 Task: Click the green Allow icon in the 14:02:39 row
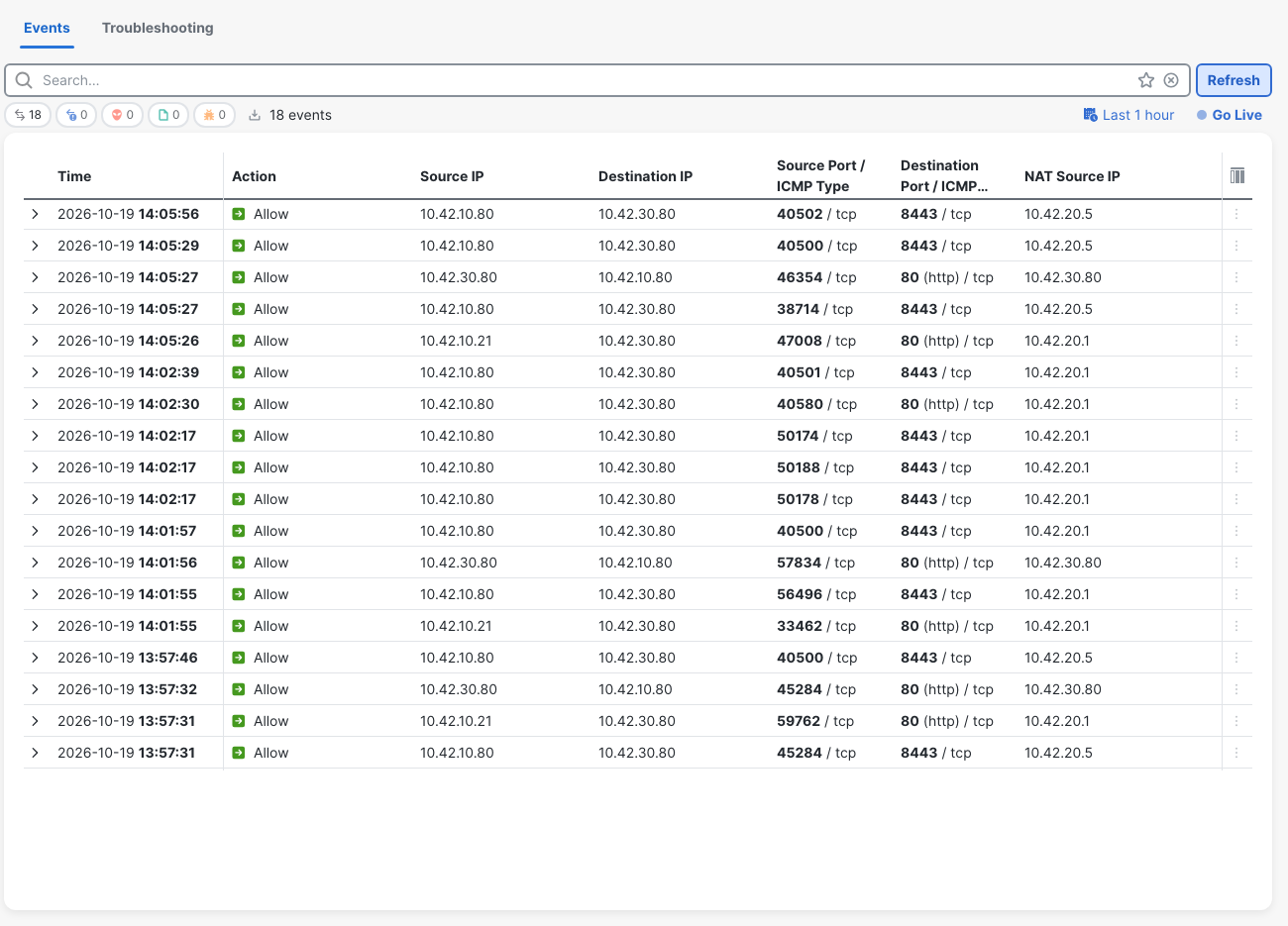[x=239, y=372]
